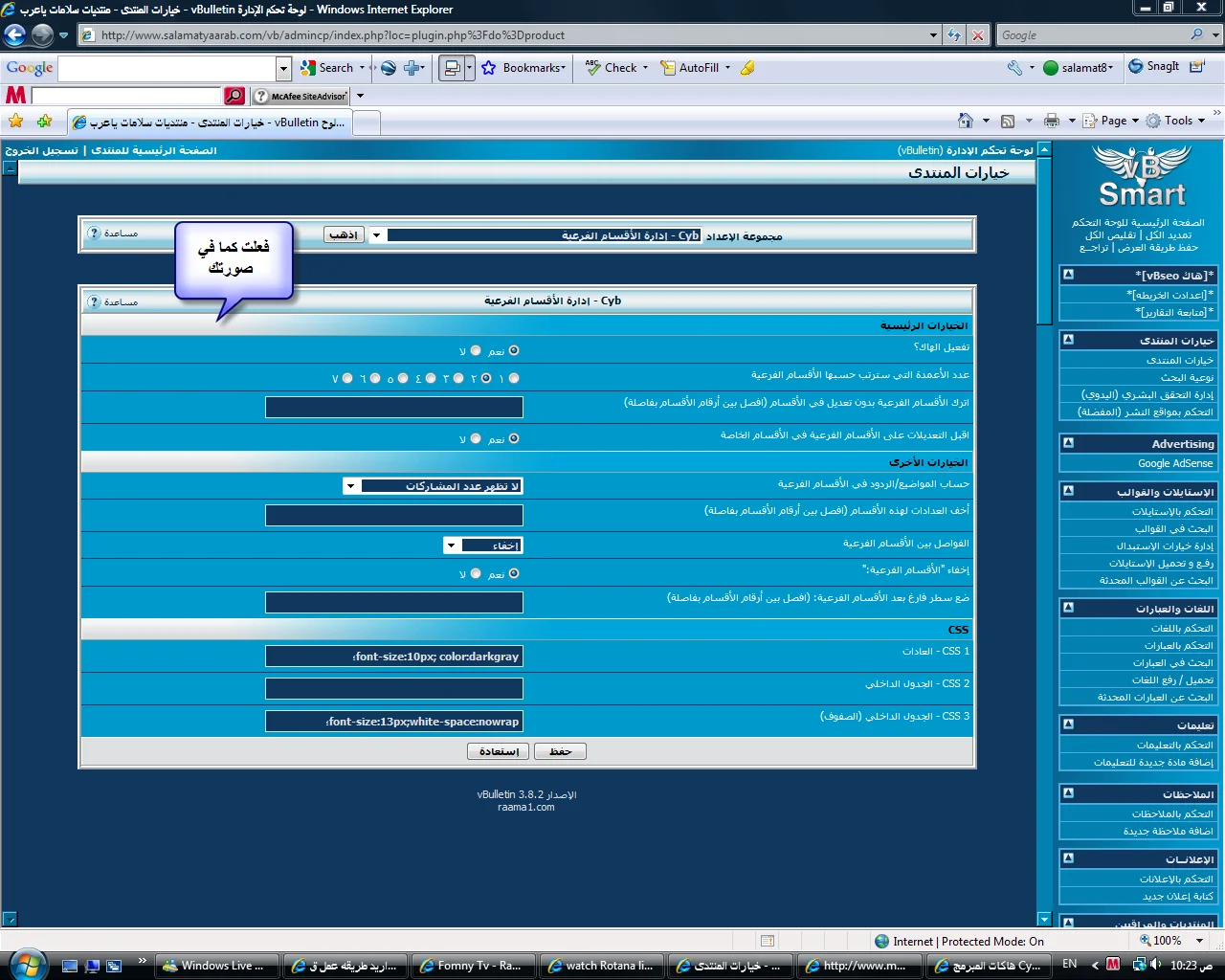Screen dimensions: 1225x980
Task: Collapse the vBseo sidebar section icon
Action: coord(1068,275)
